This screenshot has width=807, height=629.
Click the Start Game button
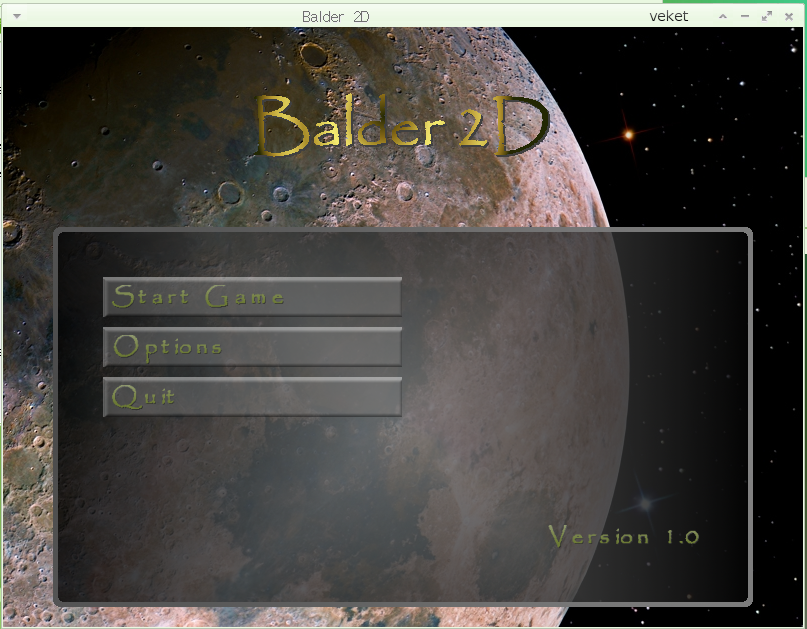click(252, 297)
